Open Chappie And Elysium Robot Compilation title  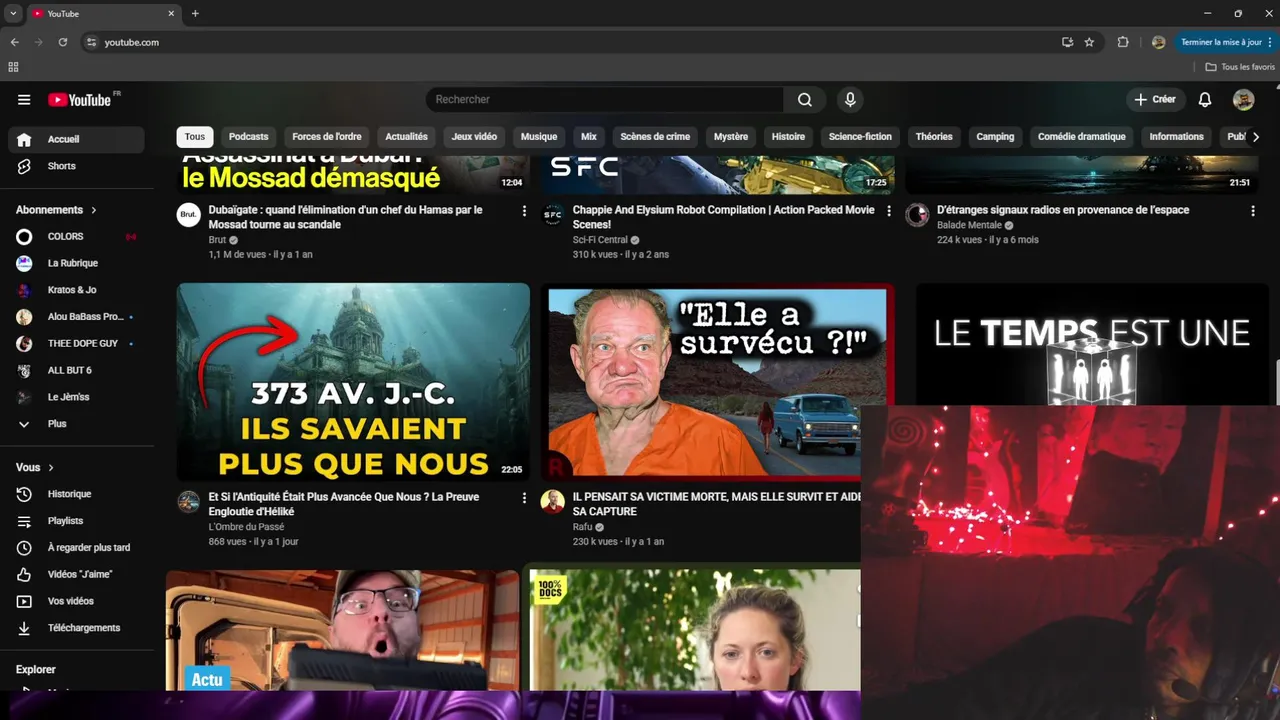pyautogui.click(x=723, y=217)
